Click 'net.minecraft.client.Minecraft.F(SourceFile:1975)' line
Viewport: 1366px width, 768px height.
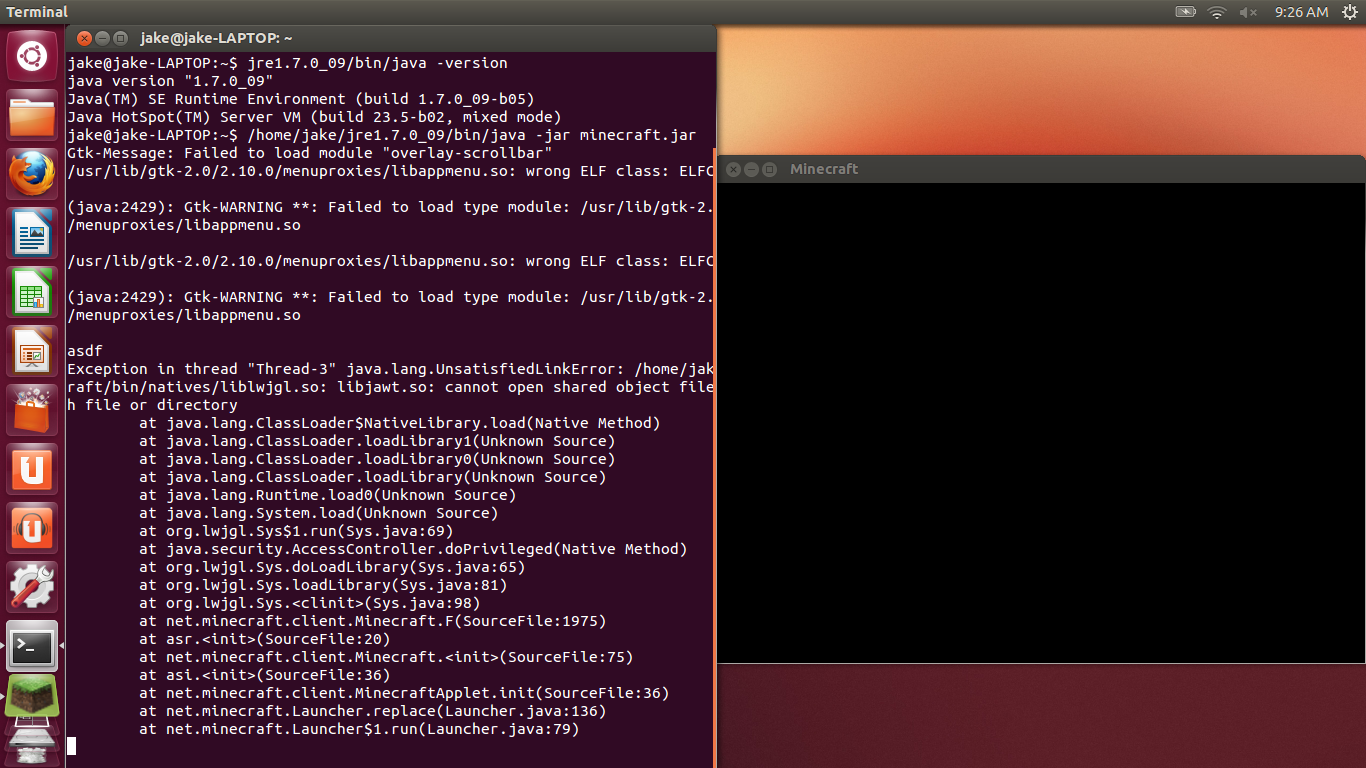coord(373,621)
